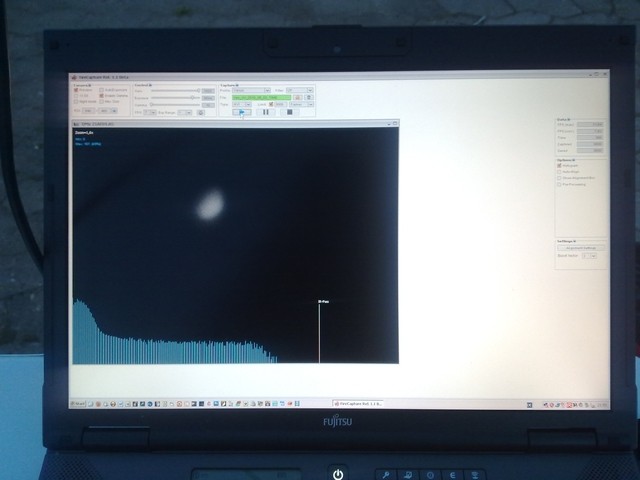Toggle the PreProcessing checkbox in Options
Screen dimensions: 640x480
pyautogui.click(x=559, y=184)
